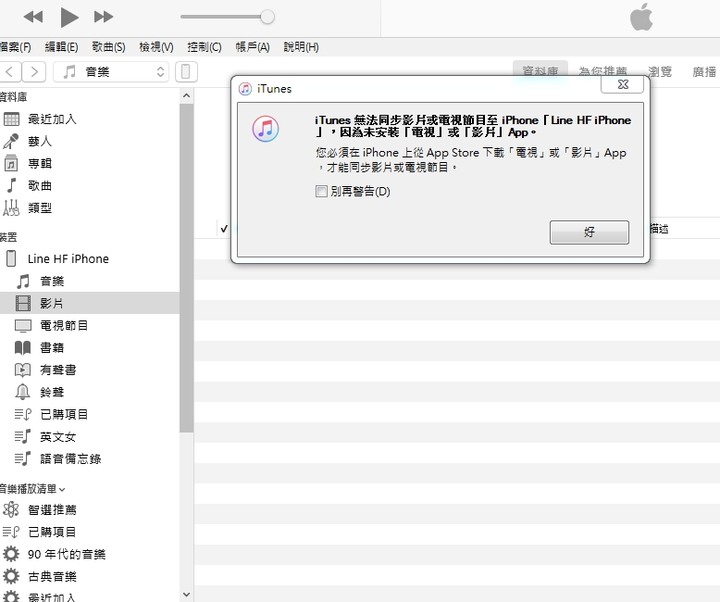
Task: Go back with the left navigation arrow
Action: [x=10, y=72]
